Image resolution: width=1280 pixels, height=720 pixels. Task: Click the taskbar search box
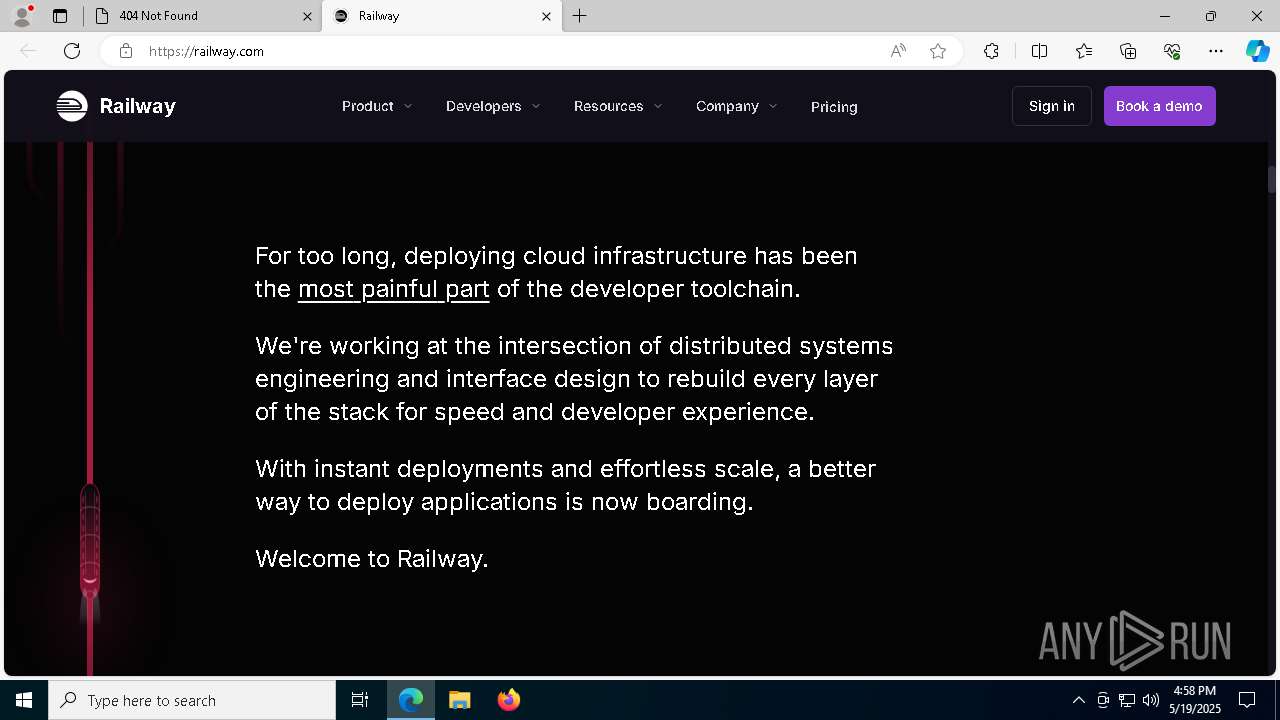(192, 700)
